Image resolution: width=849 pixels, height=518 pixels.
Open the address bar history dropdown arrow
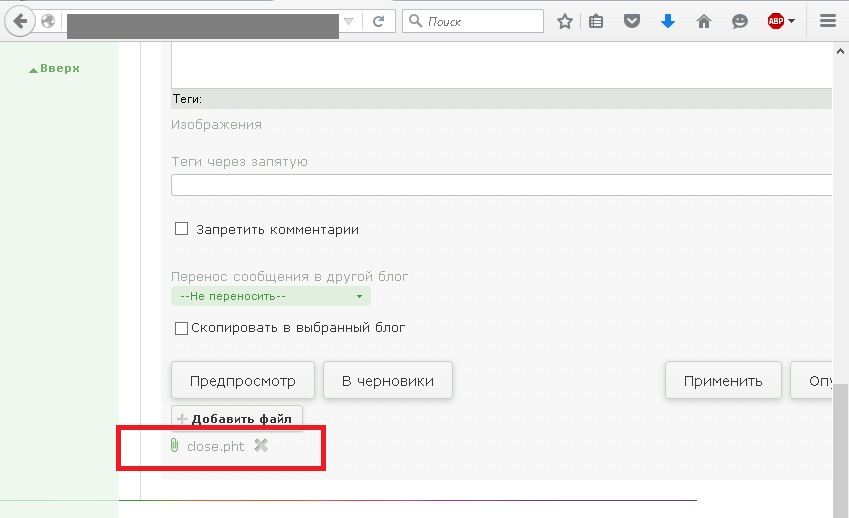point(349,22)
